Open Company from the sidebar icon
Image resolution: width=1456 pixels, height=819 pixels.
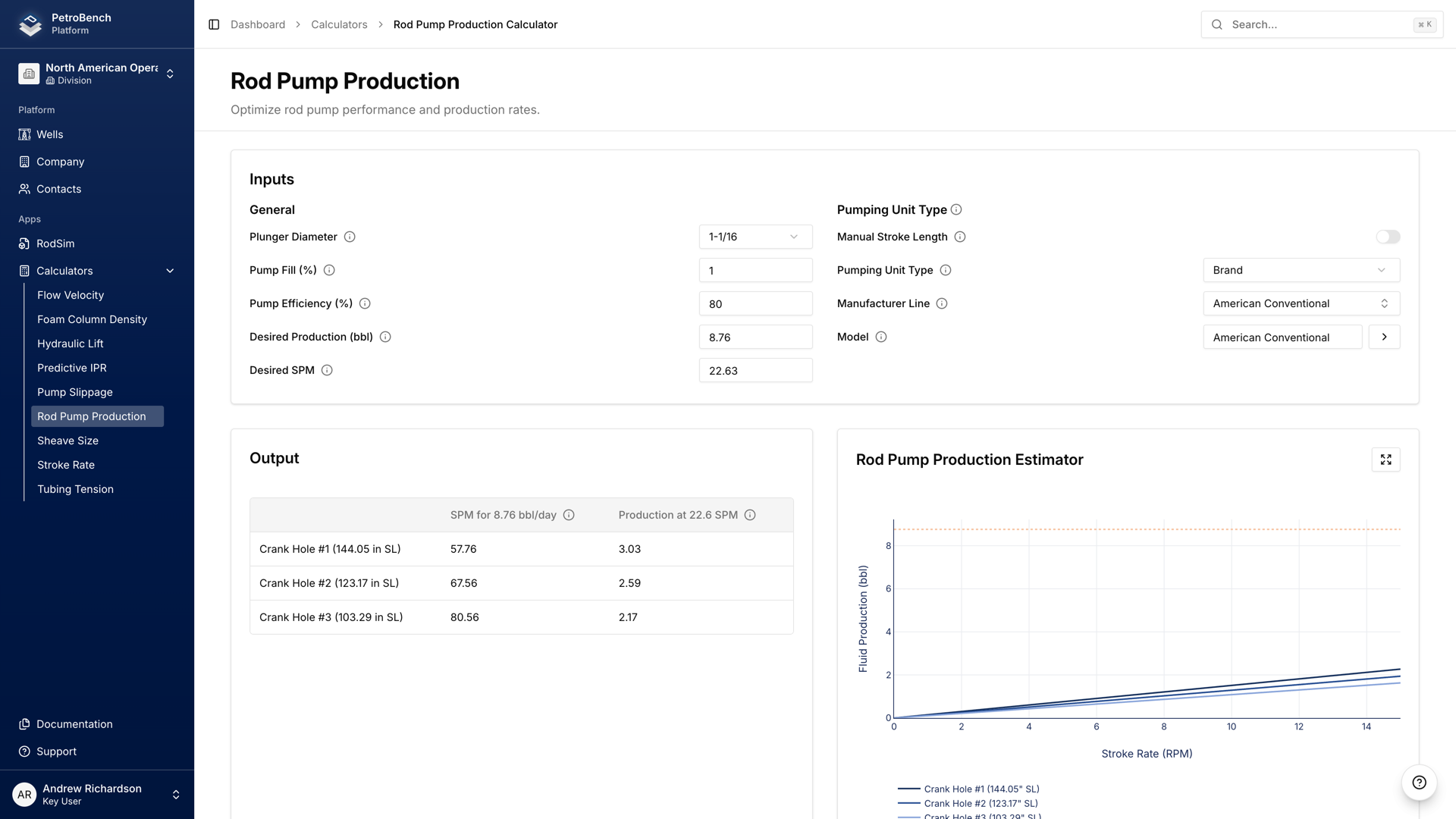24,162
